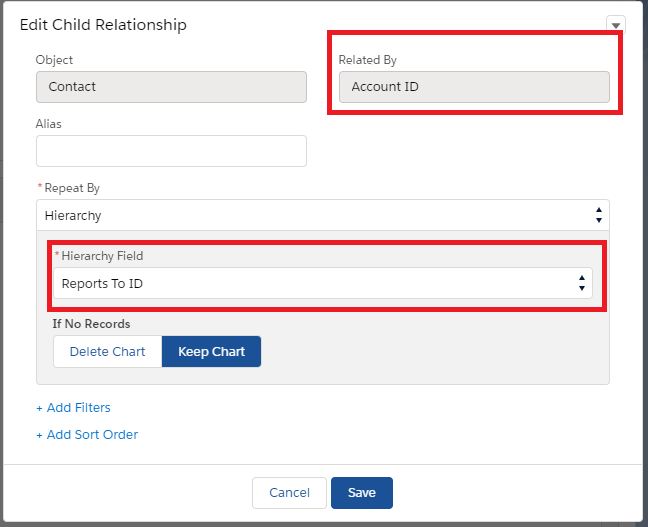This screenshot has width=648, height=527.
Task: Click the Hierarchy Field up-down arrows
Action: 581,283
